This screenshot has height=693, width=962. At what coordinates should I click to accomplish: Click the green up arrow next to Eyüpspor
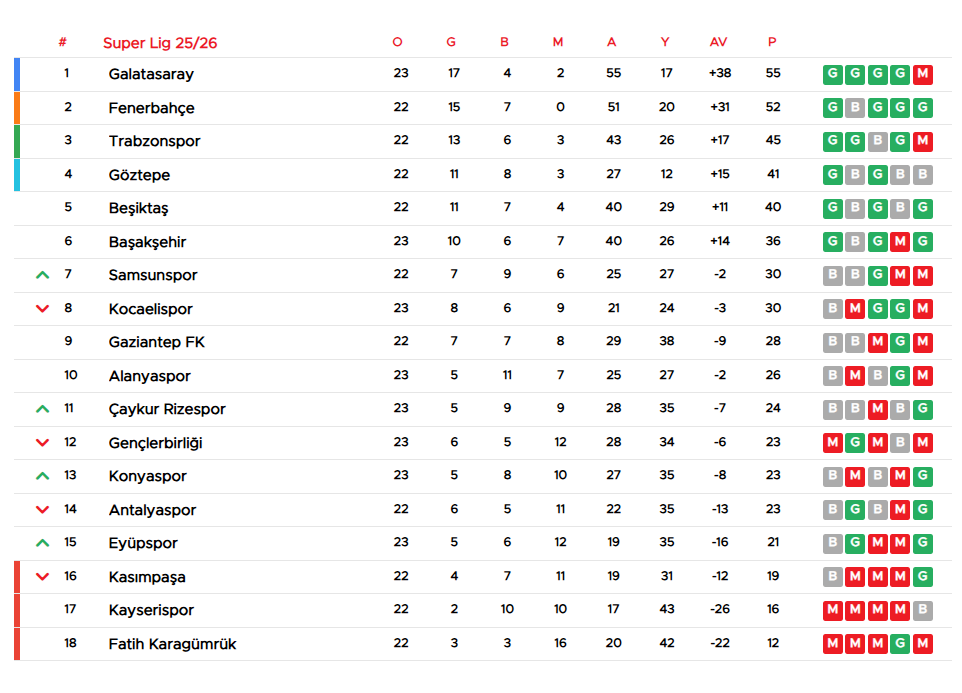[x=42, y=543]
